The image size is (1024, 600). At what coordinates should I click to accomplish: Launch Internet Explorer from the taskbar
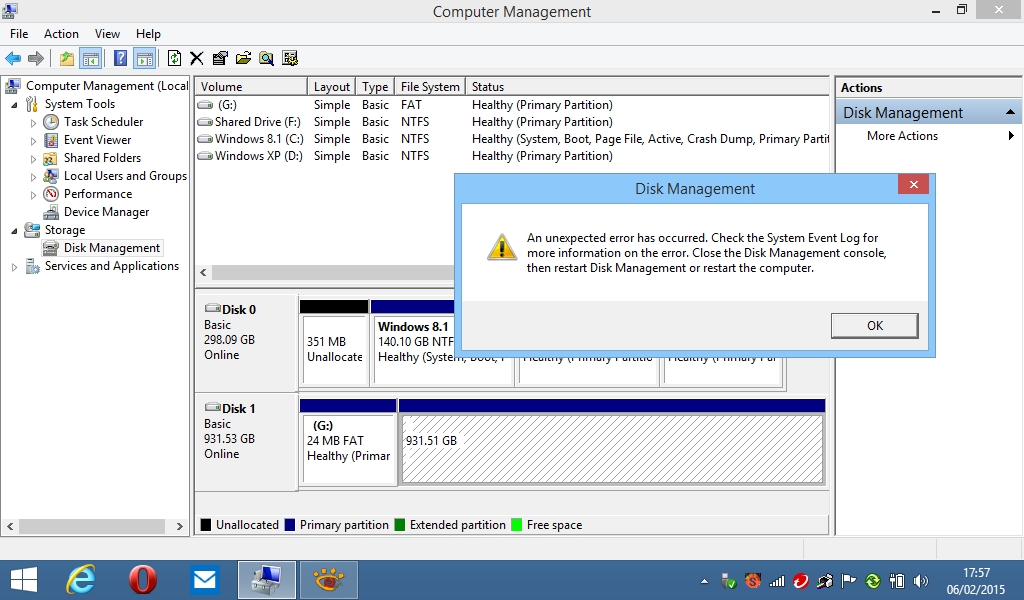(82, 580)
